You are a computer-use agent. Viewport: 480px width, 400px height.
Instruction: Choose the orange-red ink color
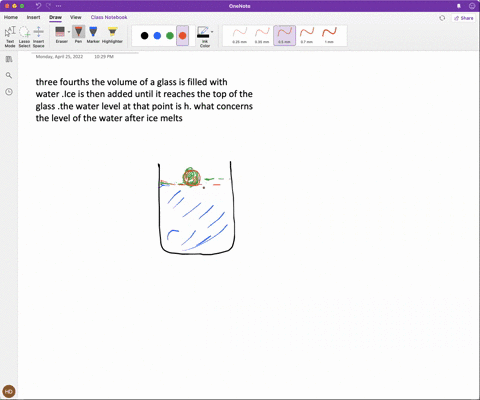click(x=182, y=35)
